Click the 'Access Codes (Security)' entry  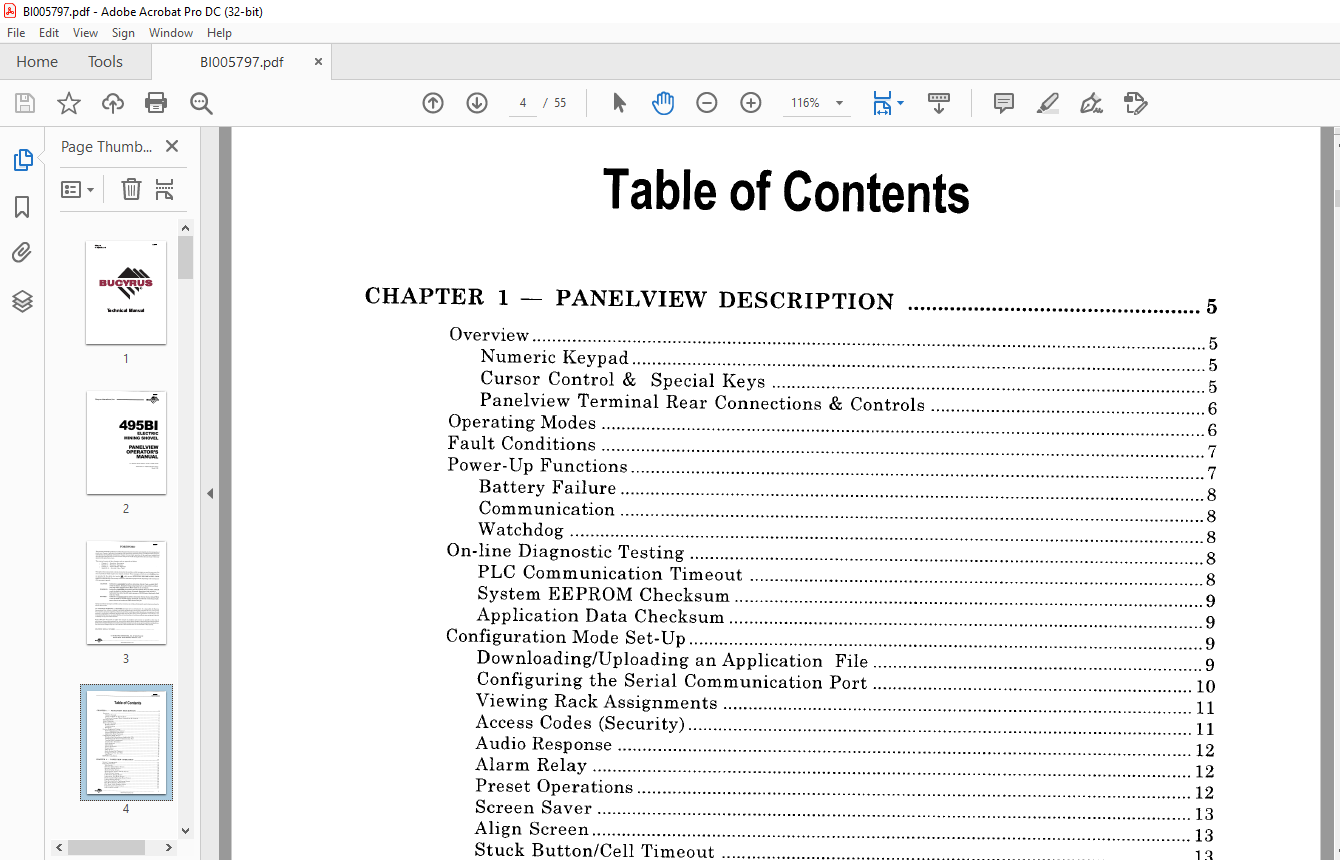pyautogui.click(x=580, y=723)
